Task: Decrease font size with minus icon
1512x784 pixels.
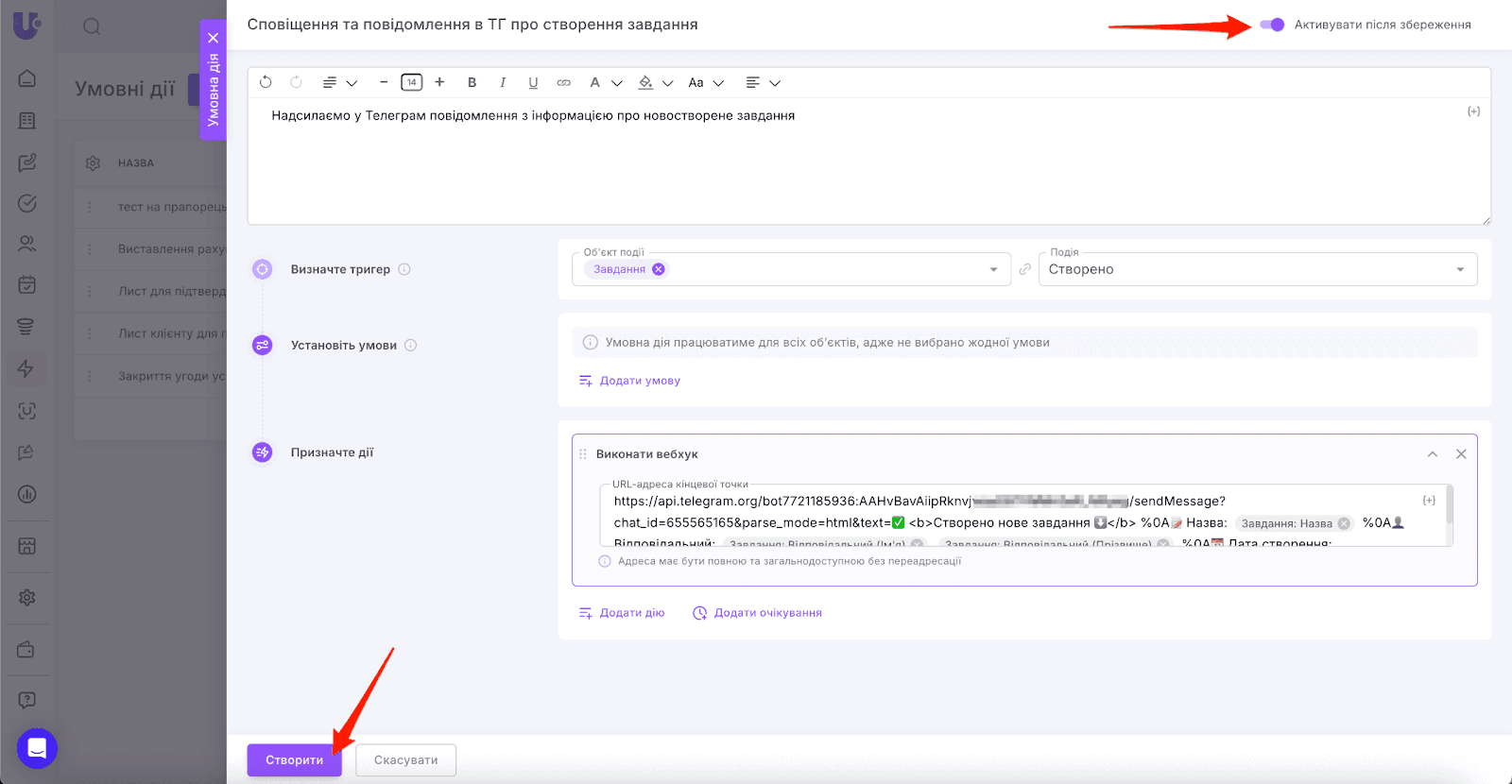Action: click(384, 82)
